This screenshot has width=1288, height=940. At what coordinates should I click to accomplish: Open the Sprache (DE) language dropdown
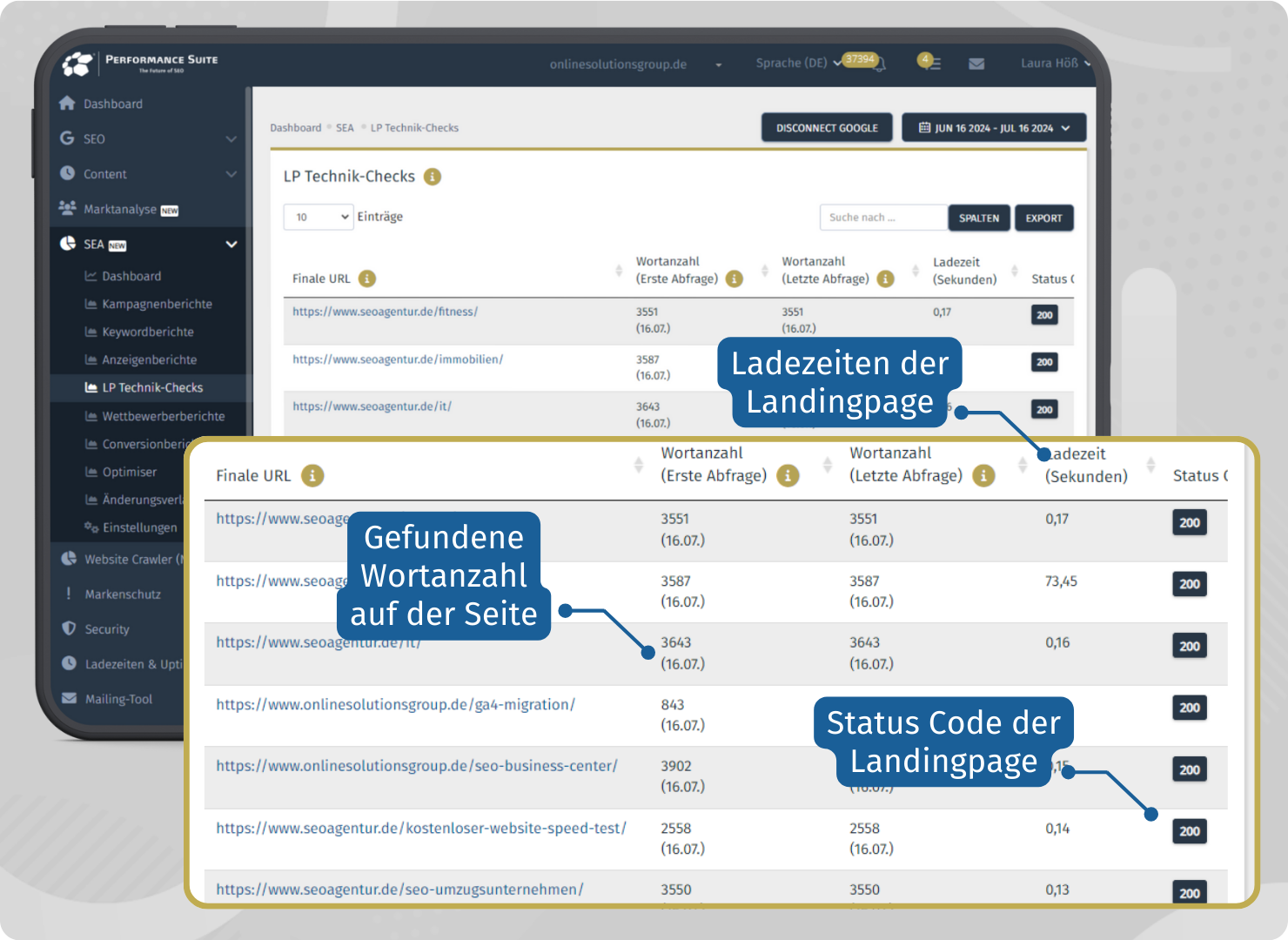[798, 63]
